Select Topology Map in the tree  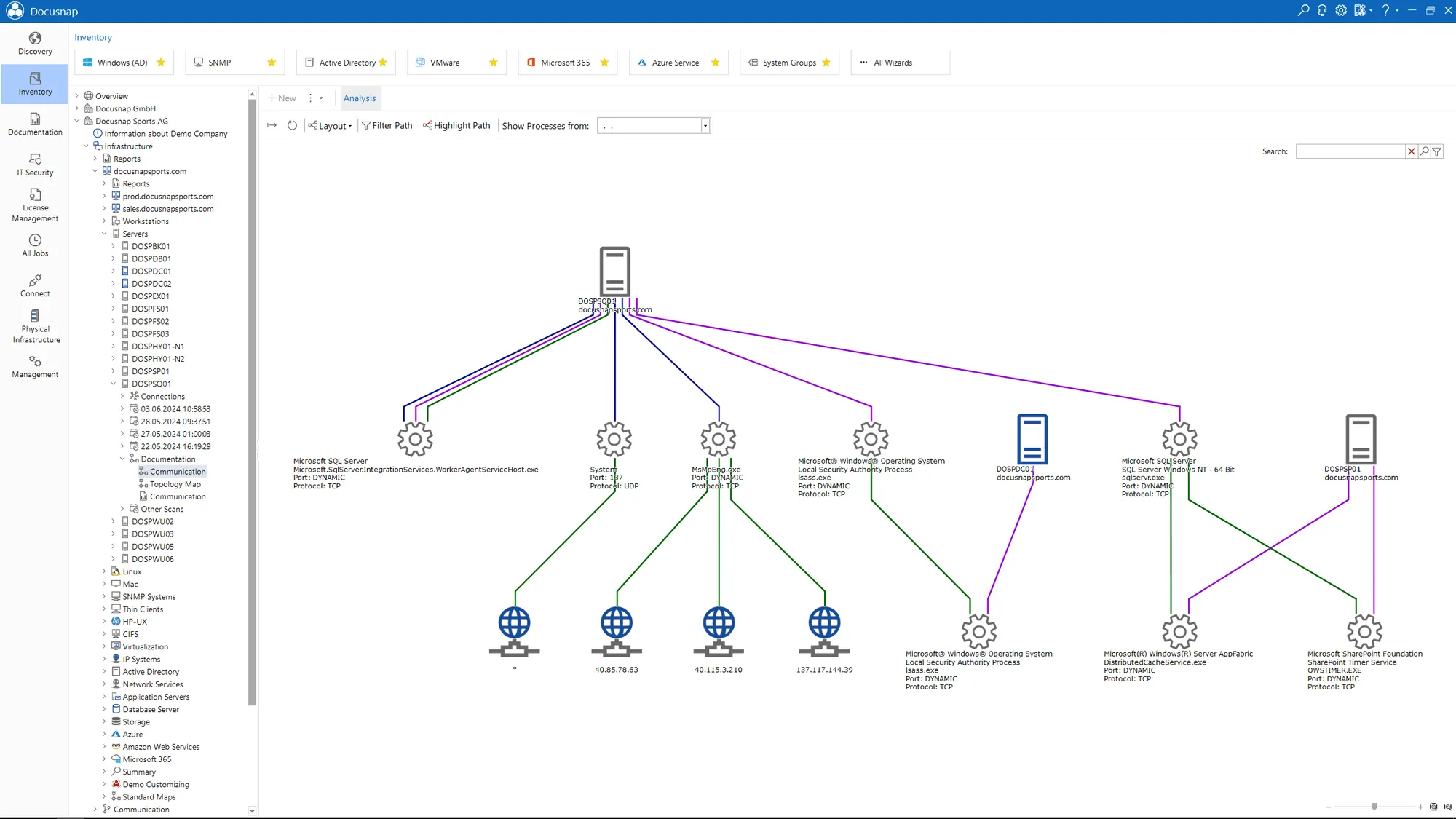pyautogui.click(x=175, y=484)
